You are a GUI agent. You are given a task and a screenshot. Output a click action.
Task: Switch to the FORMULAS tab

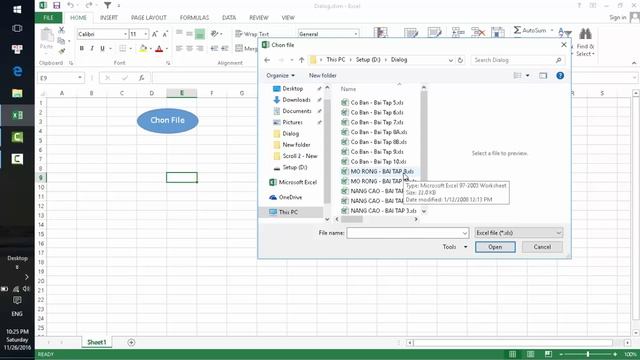click(x=194, y=18)
